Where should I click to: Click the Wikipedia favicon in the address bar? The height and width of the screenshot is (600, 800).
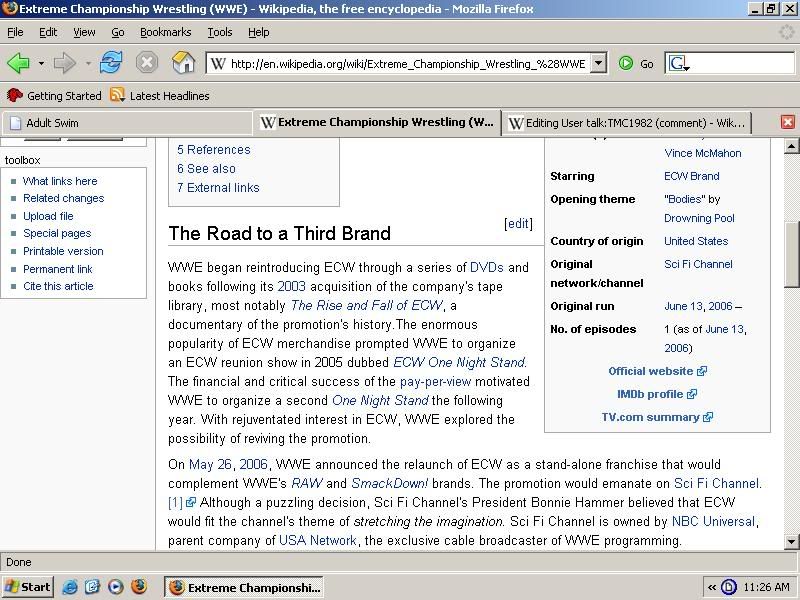[x=218, y=64]
